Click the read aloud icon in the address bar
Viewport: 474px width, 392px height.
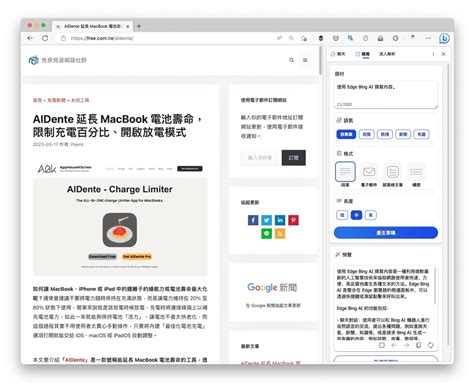click(x=279, y=38)
